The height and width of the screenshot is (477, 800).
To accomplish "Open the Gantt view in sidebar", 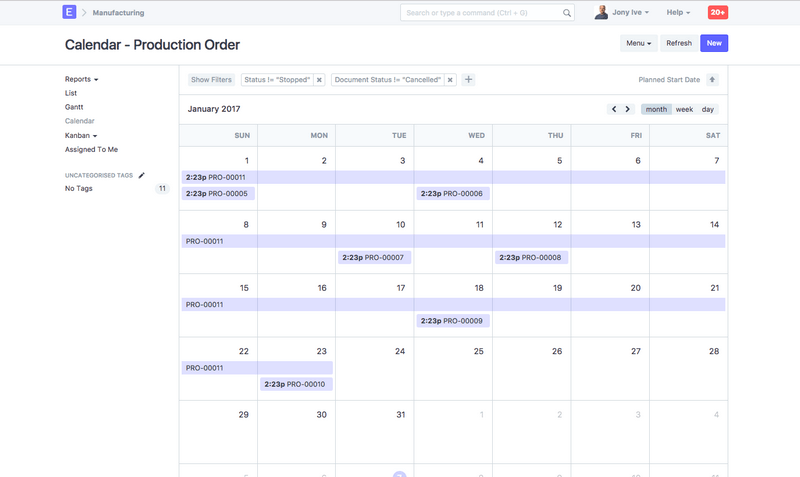I will pyautogui.click(x=74, y=106).
